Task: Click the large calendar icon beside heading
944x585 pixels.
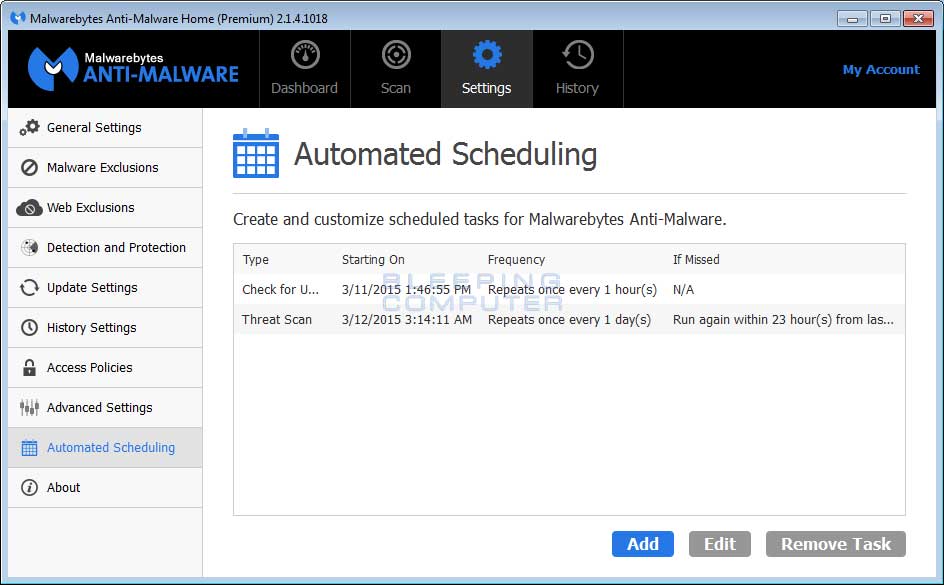Action: 256,153
